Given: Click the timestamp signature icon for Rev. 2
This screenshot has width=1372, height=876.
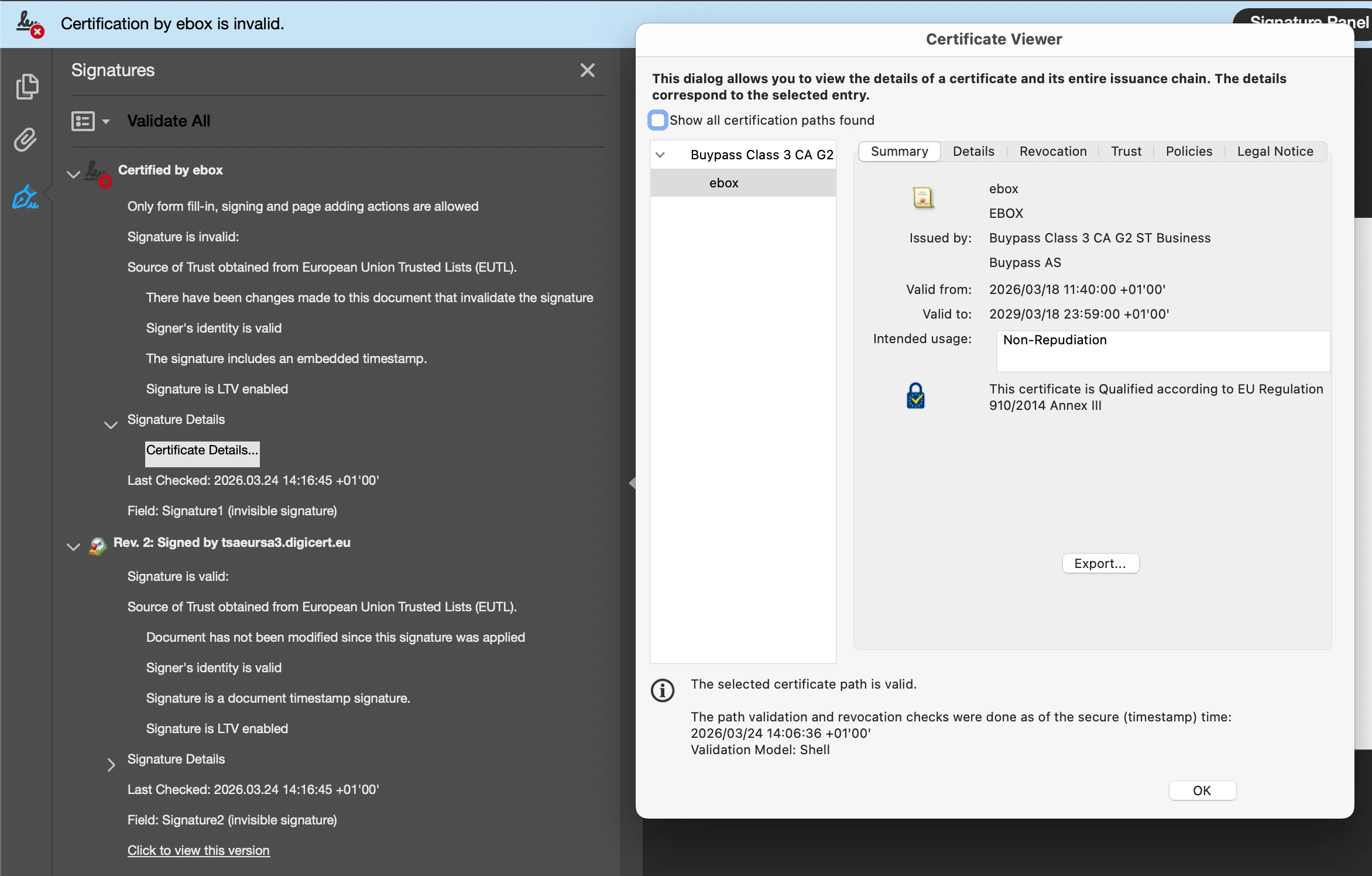Looking at the screenshot, I should coord(98,545).
